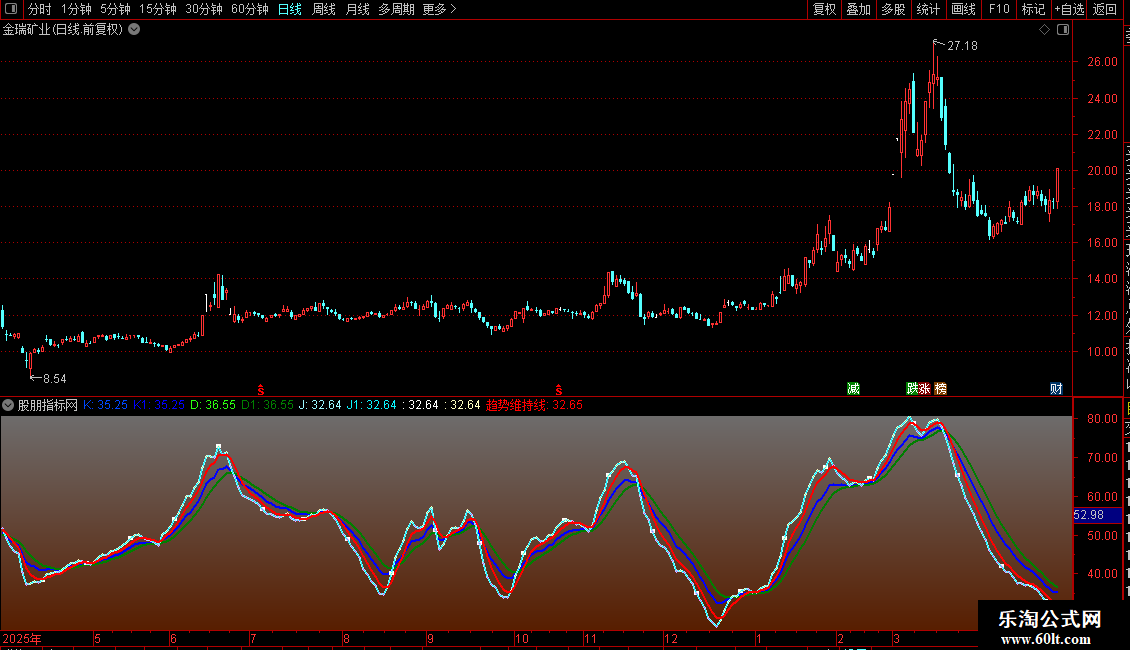The image size is (1130, 650).
Task: Click the 财 financial marker
Action: coord(1056,388)
